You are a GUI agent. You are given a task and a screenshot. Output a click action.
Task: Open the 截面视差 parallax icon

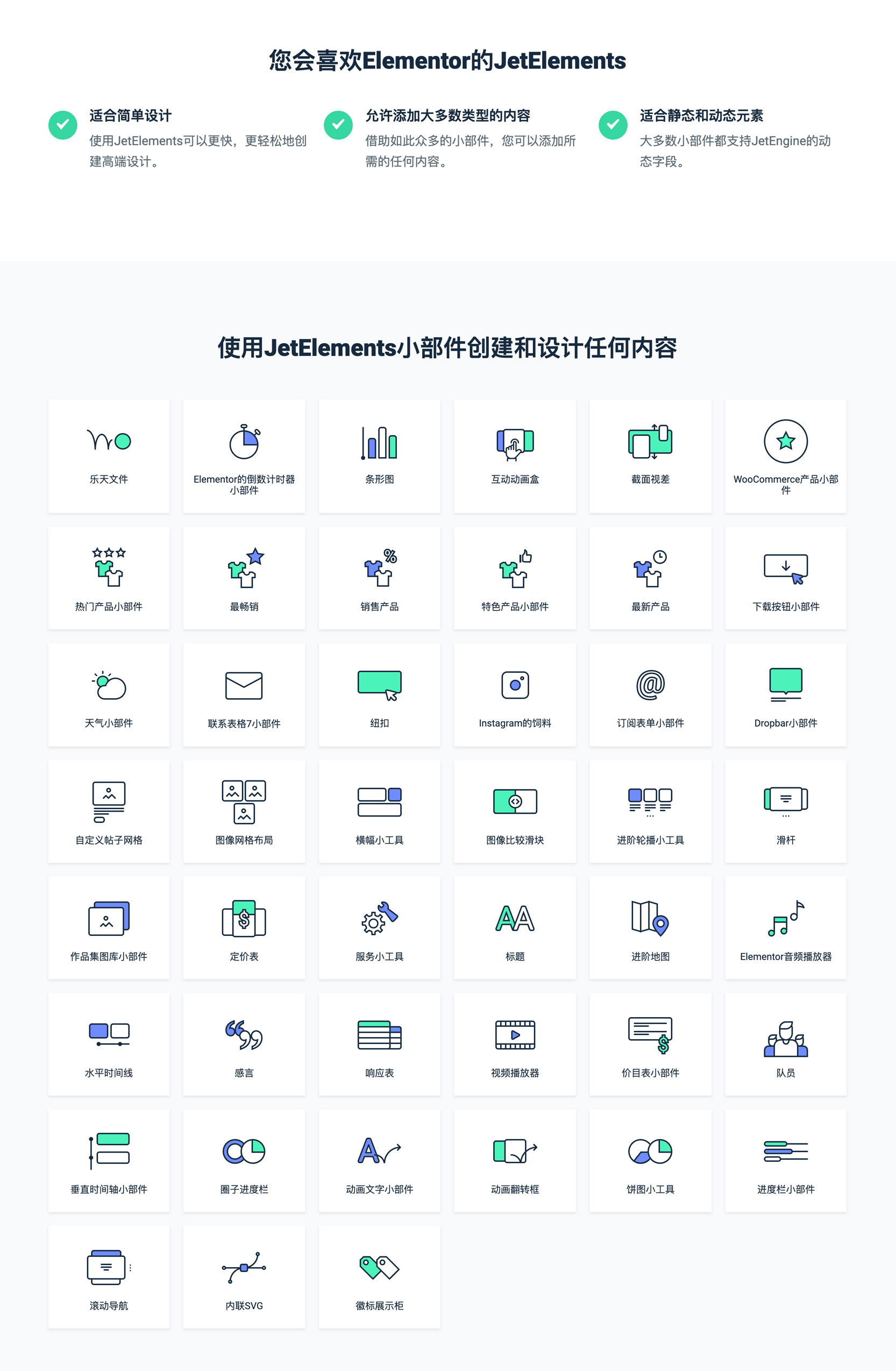[650, 442]
